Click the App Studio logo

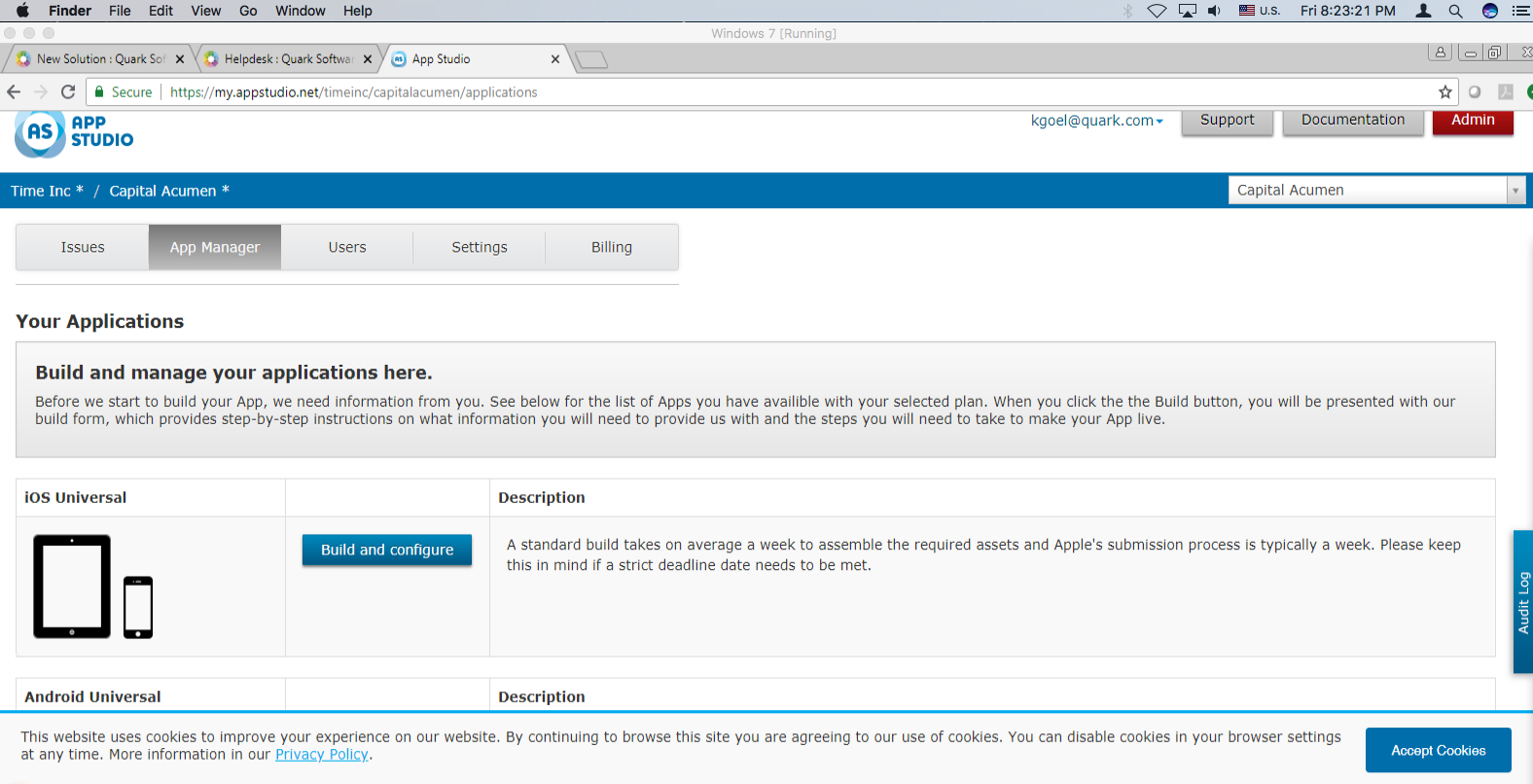coord(74,133)
